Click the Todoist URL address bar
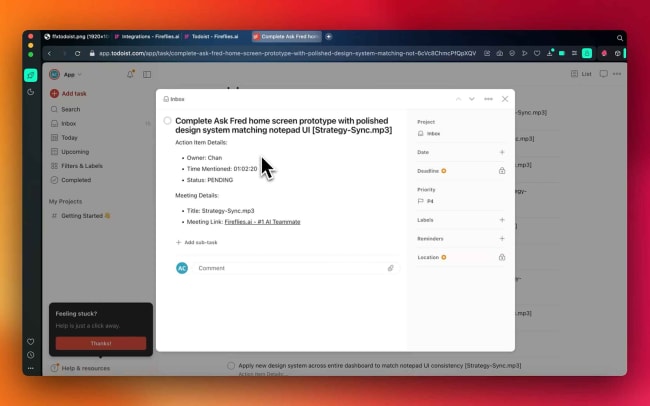 coord(287,53)
